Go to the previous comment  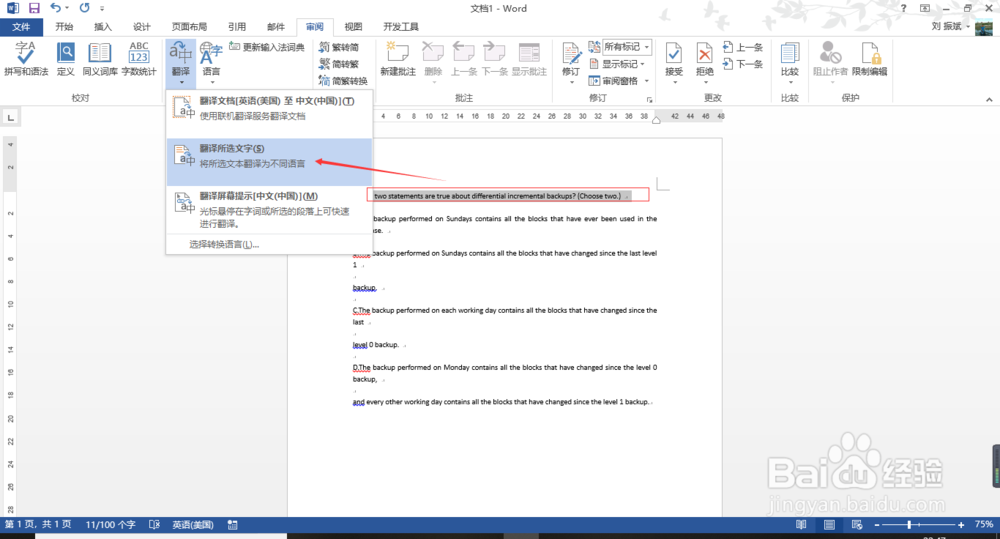(x=464, y=59)
